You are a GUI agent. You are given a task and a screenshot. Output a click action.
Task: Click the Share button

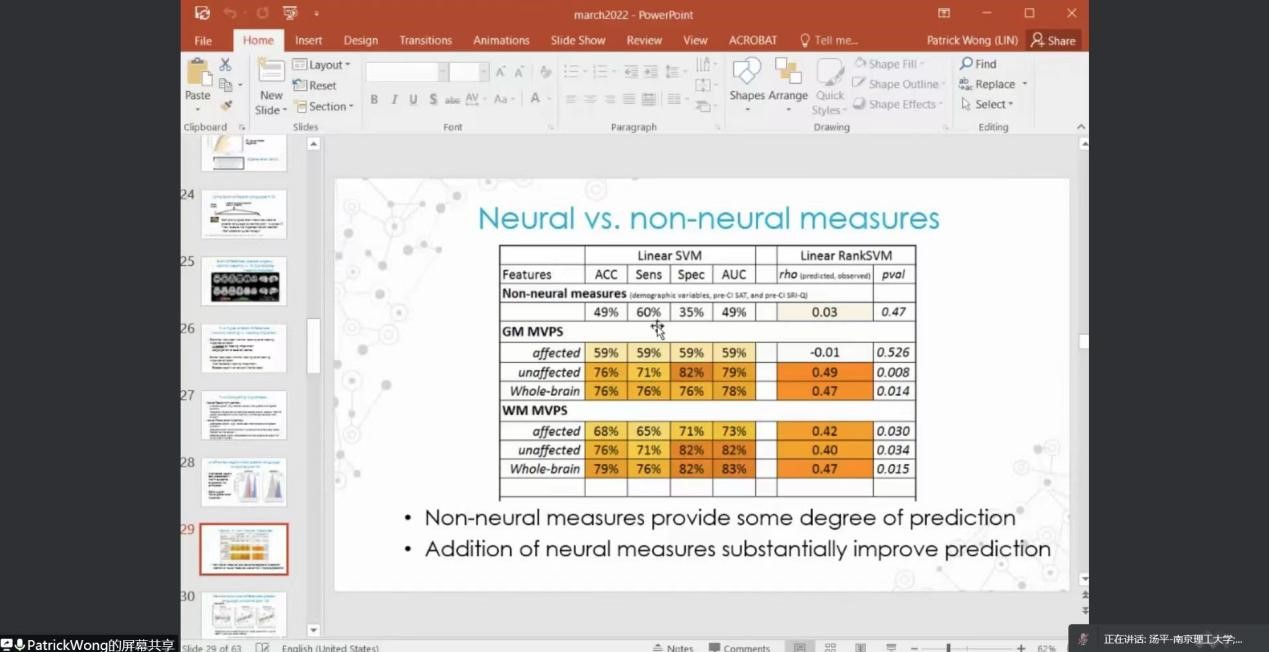(1054, 41)
